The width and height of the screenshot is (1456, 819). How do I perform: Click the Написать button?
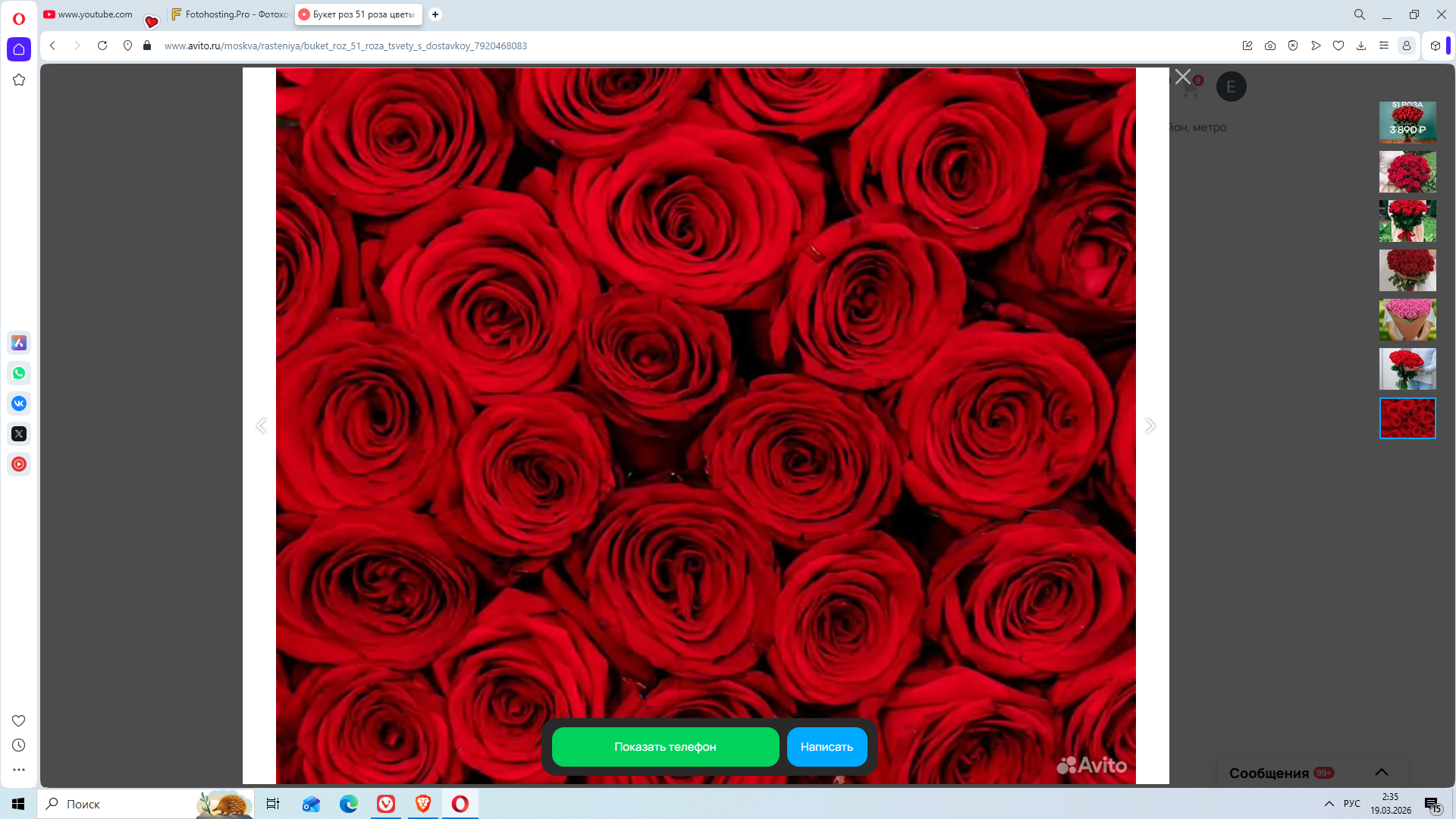tap(827, 747)
